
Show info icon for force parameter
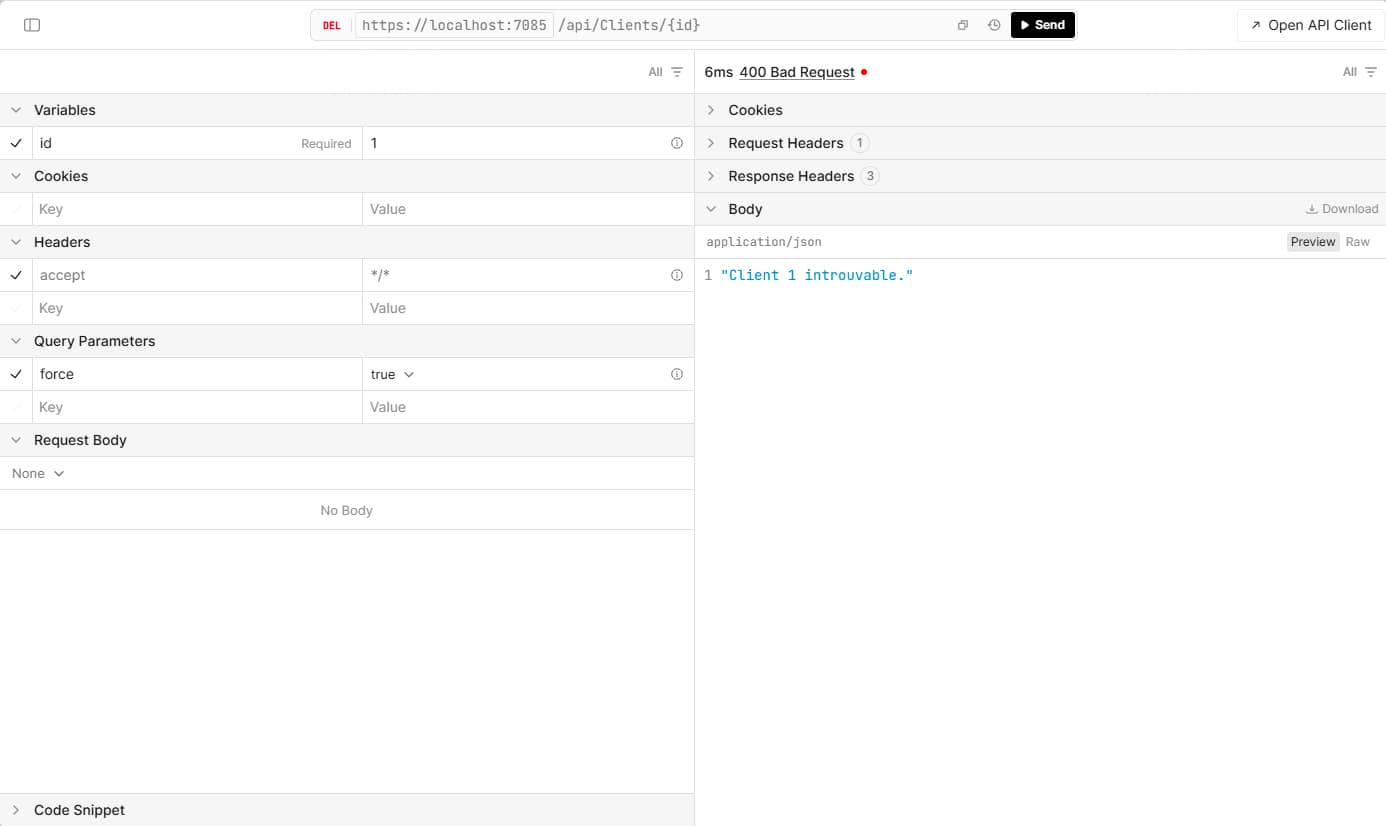[x=677, y=374]
